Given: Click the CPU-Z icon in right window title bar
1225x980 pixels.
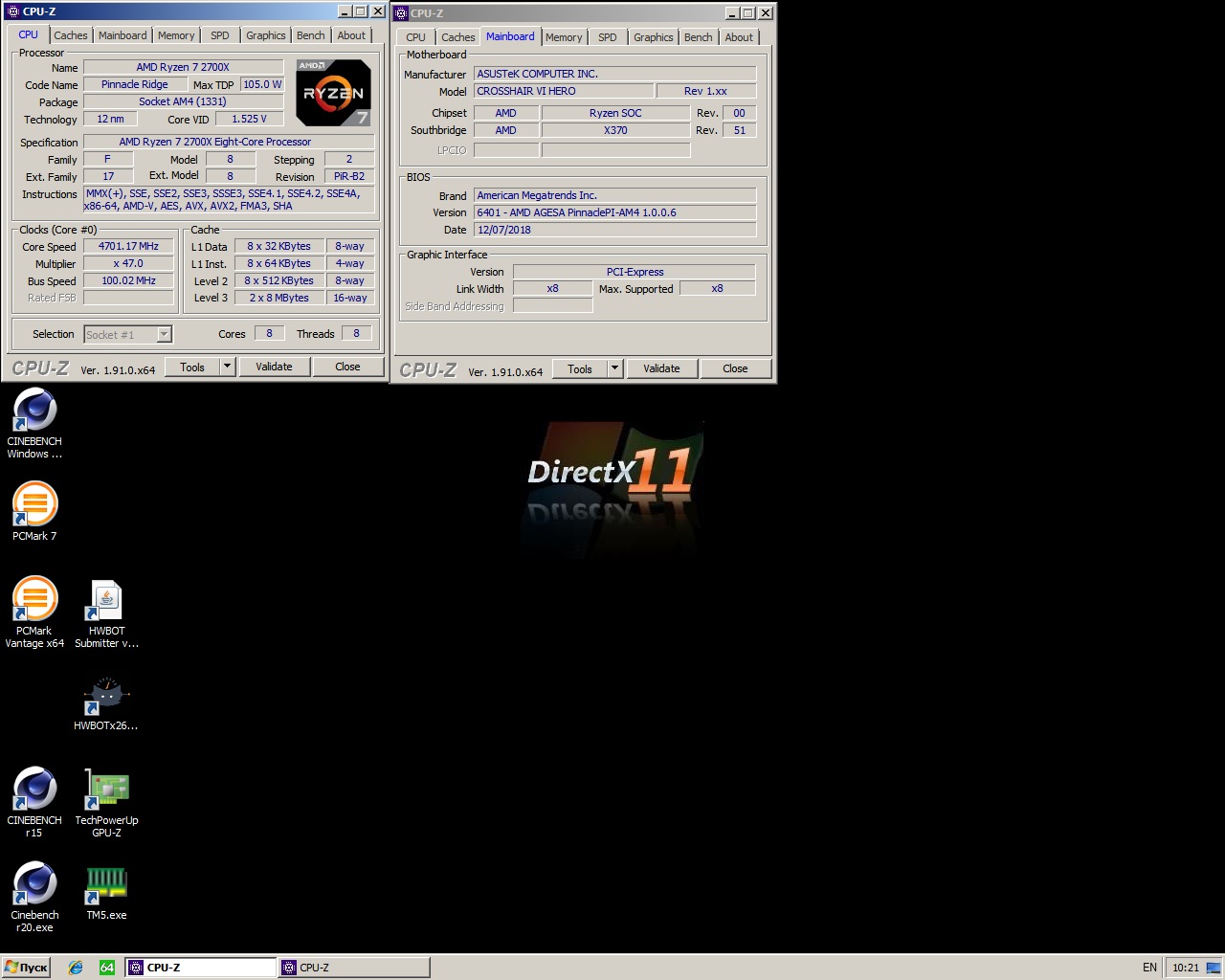Looking at the screenshot, I should click(401, 13).
